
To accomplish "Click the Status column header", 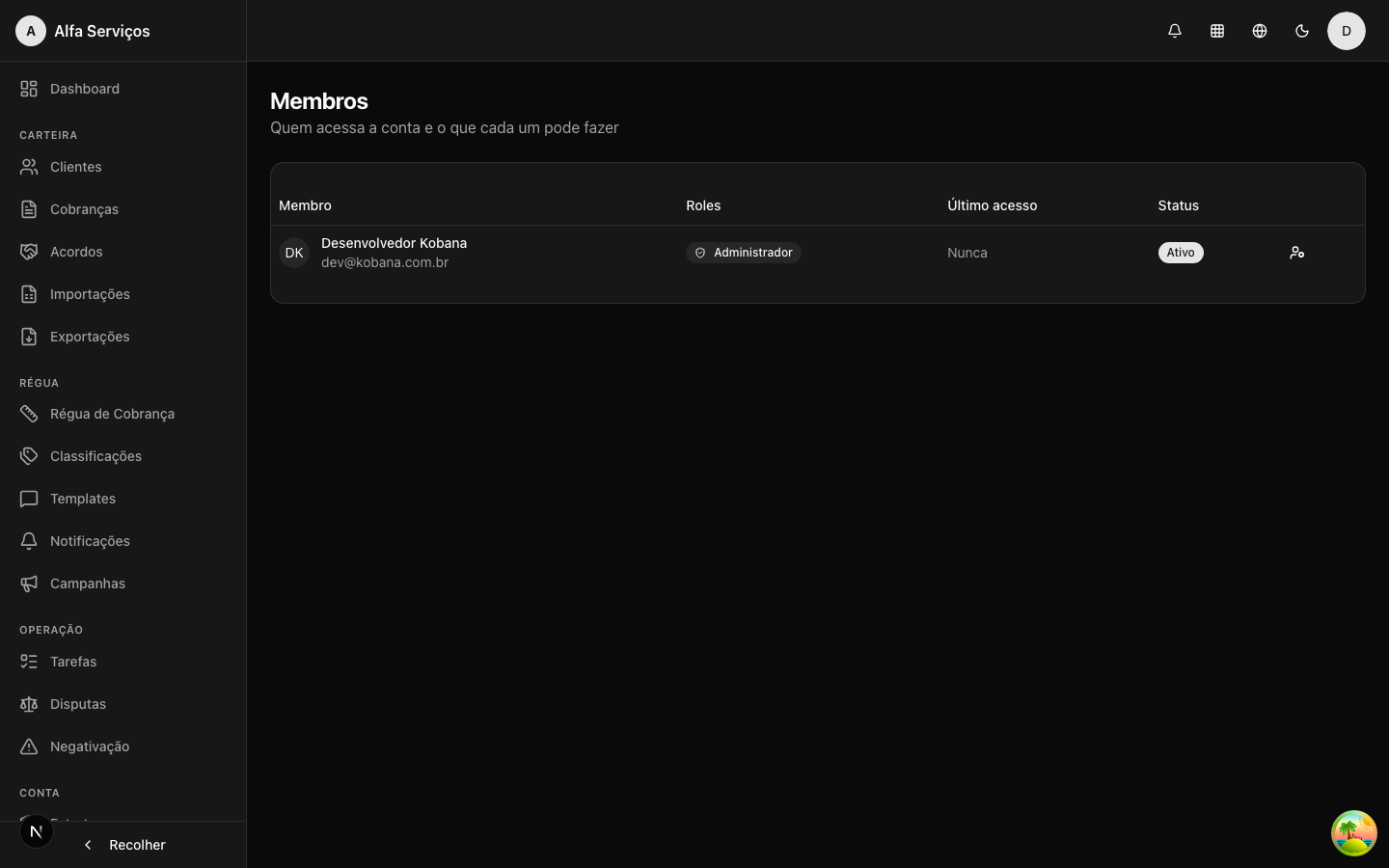I will pos(1179,205).
